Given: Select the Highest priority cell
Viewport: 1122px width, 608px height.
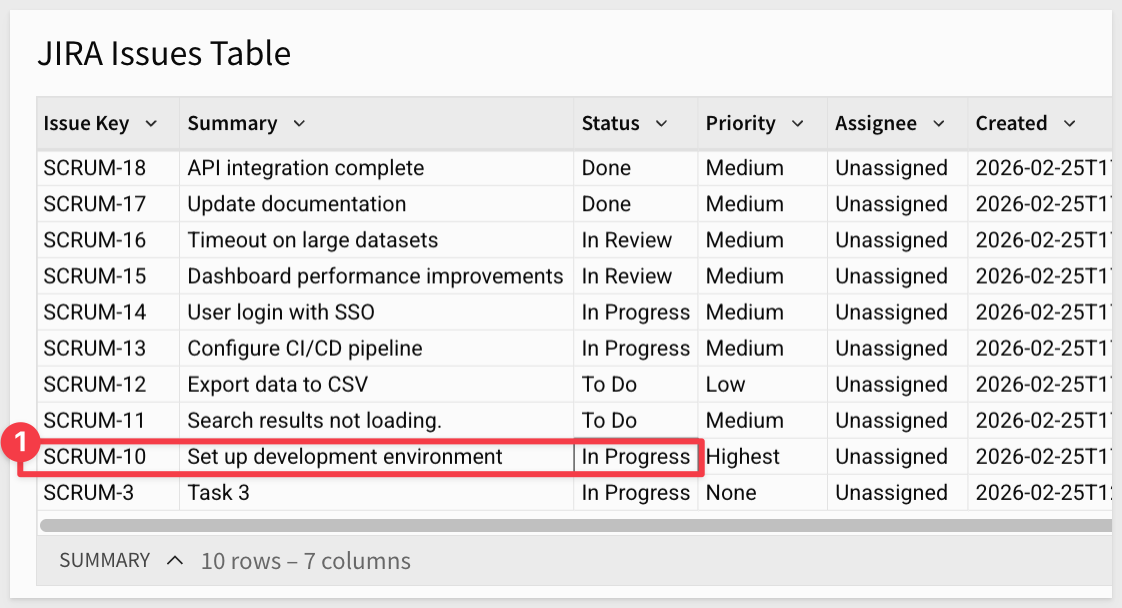Looking at the screenshot, I should [x=742, y=457].
